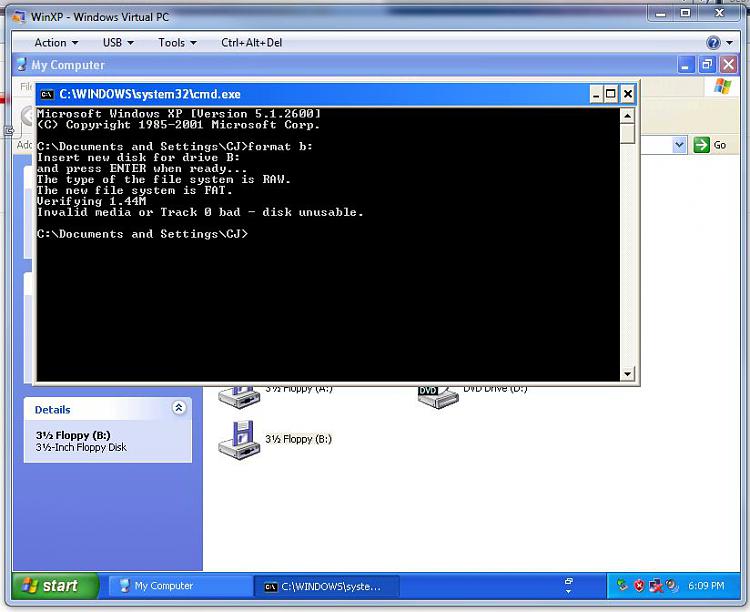Restore down the My Computer window
This screenshot has width=750, height=612.
tap(707, 65)
